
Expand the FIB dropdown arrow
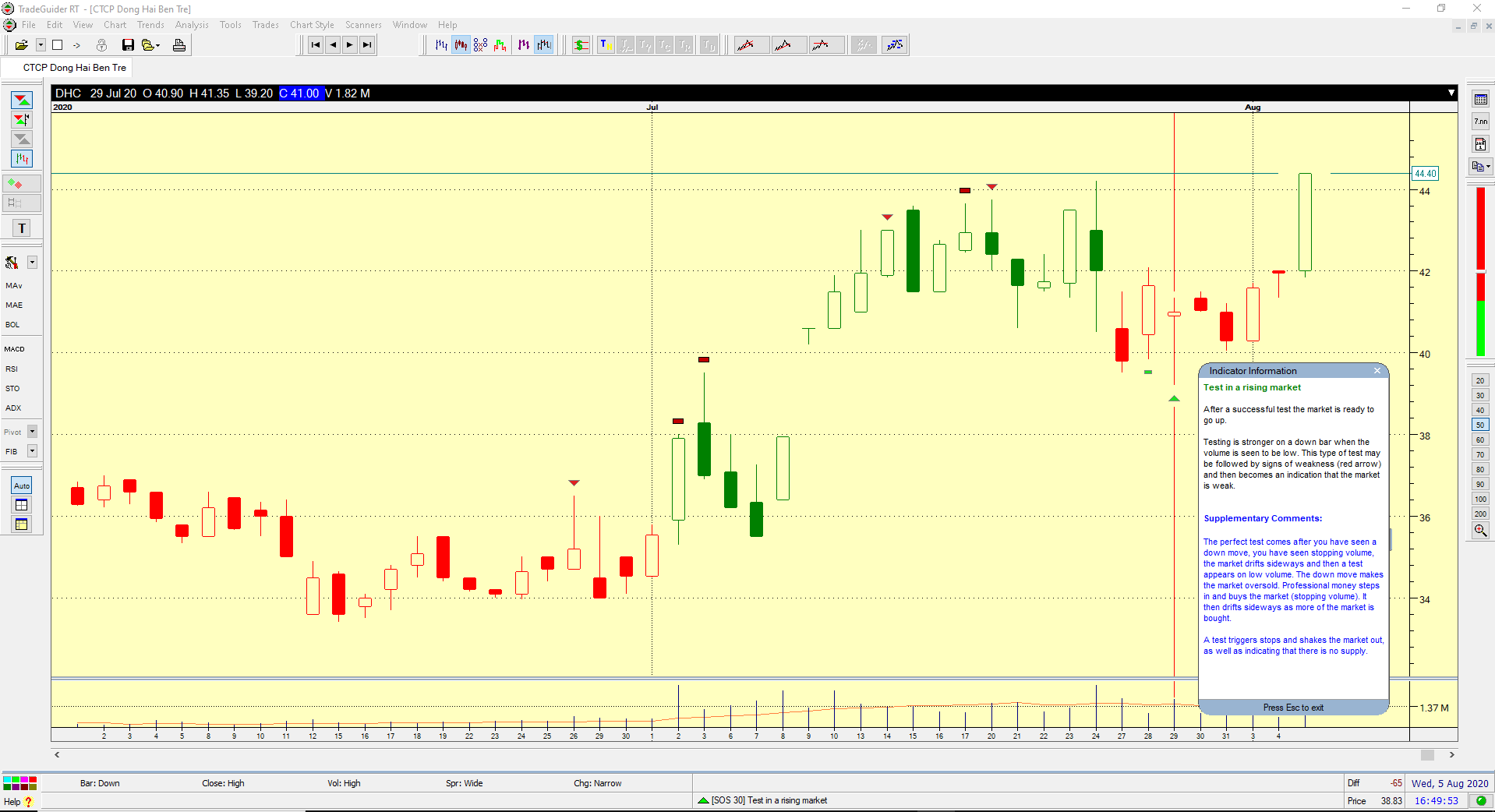pyautogui.click(x=33, y=451)
